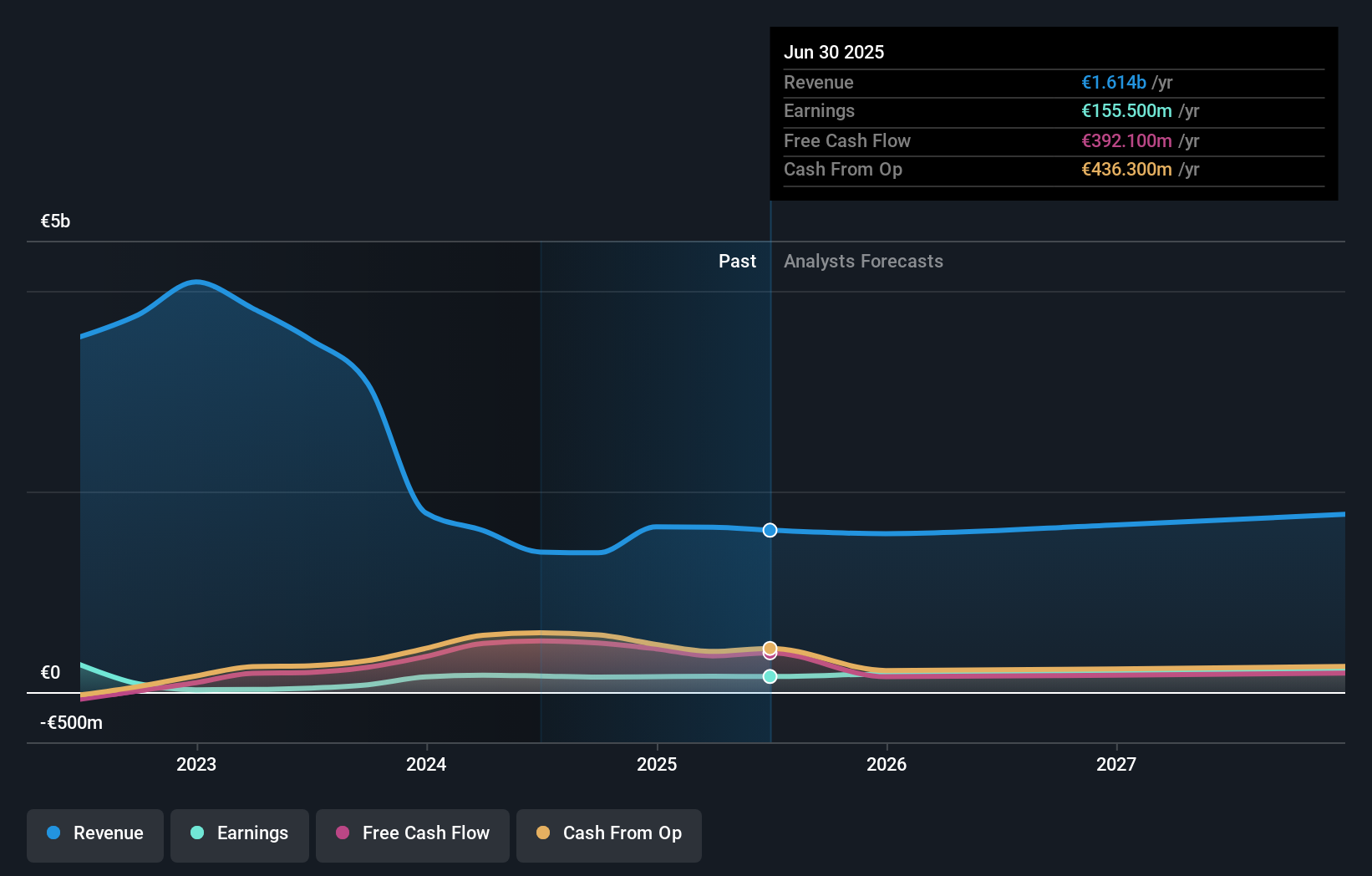Click the pink Free Cash Flow legend dot
Screen dimensions: 1372x876
click(x=344, y=833)
